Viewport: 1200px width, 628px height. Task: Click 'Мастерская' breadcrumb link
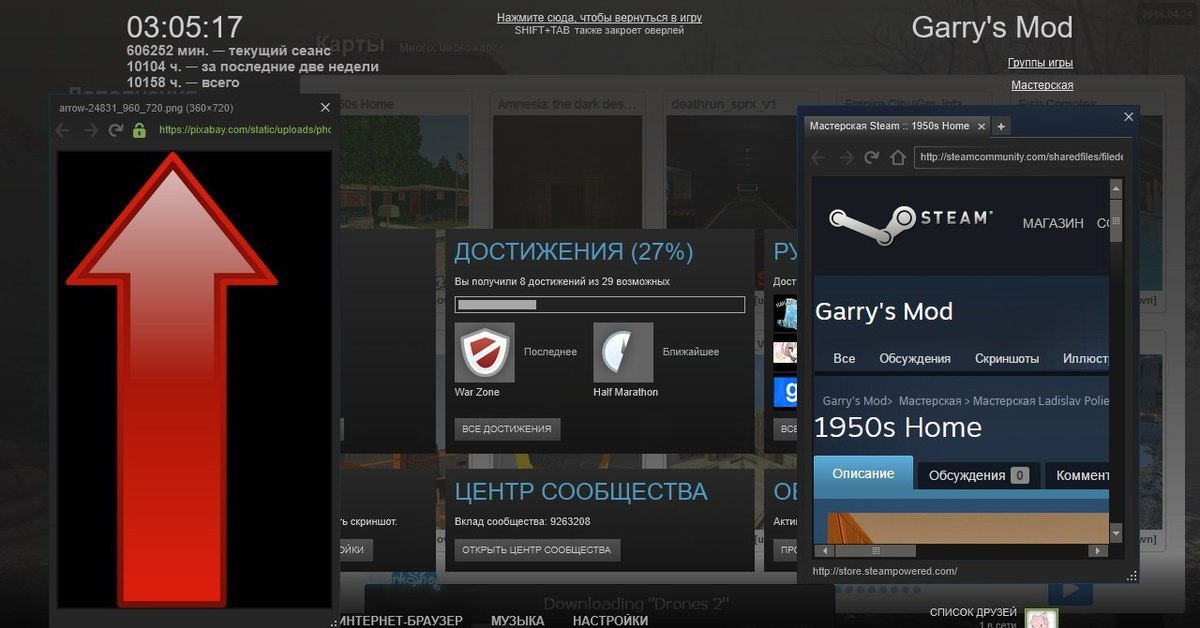click(929, 401)
